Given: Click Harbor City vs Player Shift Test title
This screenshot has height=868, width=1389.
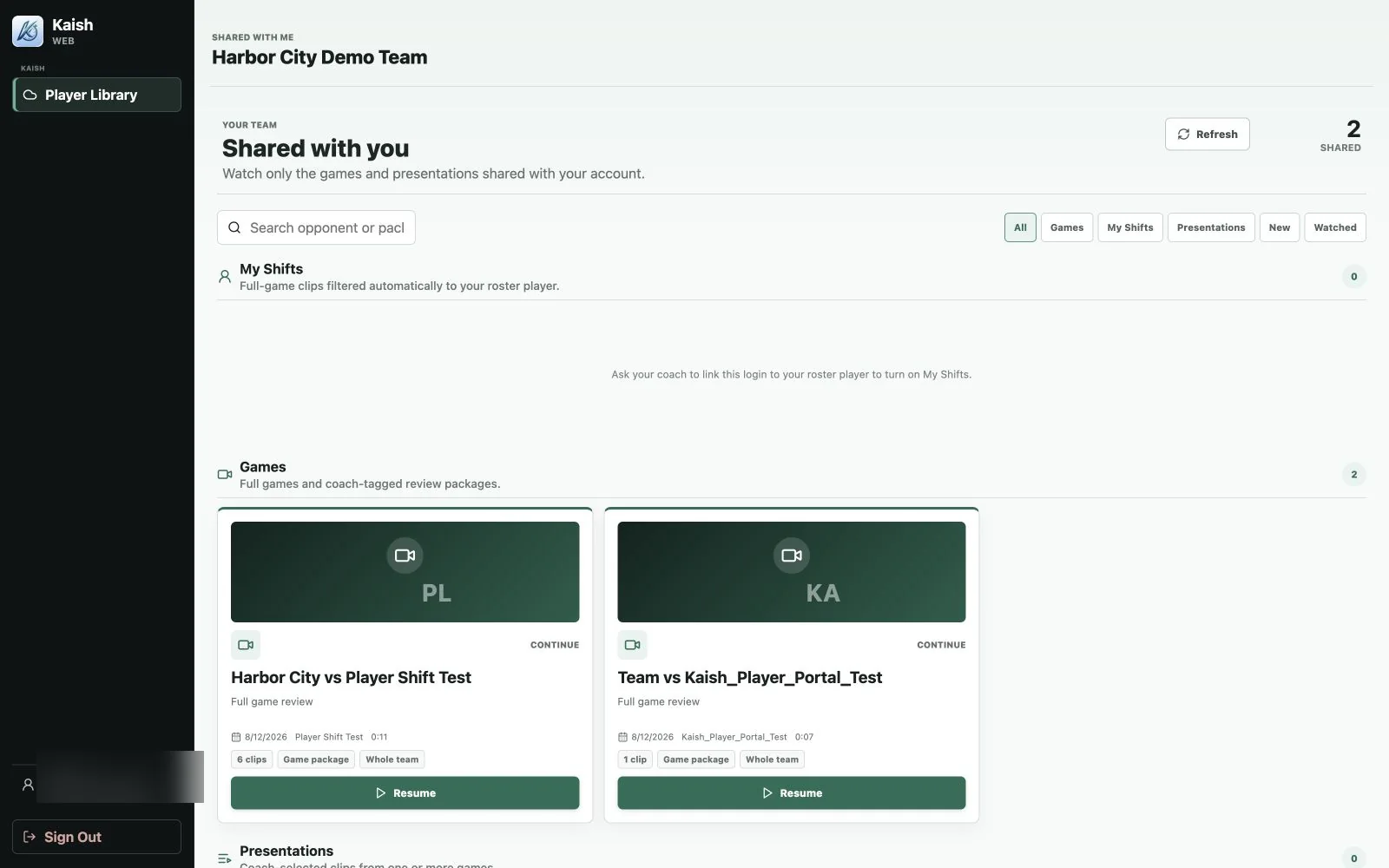Looking at the screenshot, I should tap(351, 678).
